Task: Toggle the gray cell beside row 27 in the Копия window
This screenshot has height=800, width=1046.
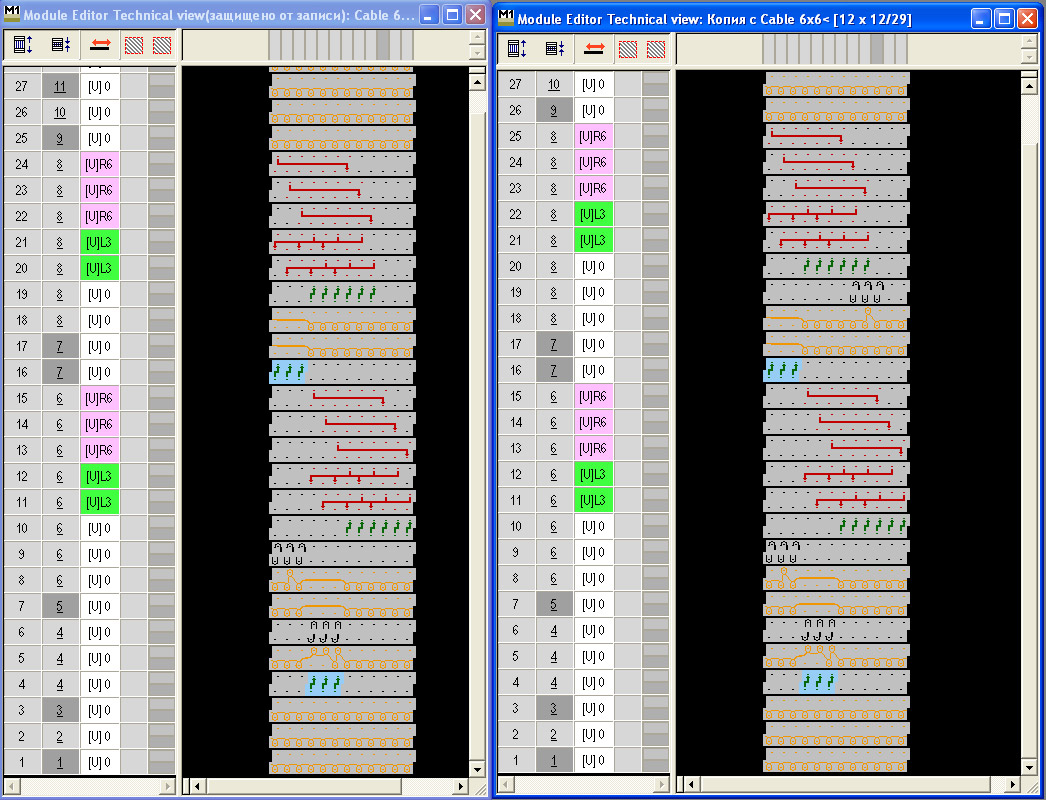Action: tap(655, 85)
